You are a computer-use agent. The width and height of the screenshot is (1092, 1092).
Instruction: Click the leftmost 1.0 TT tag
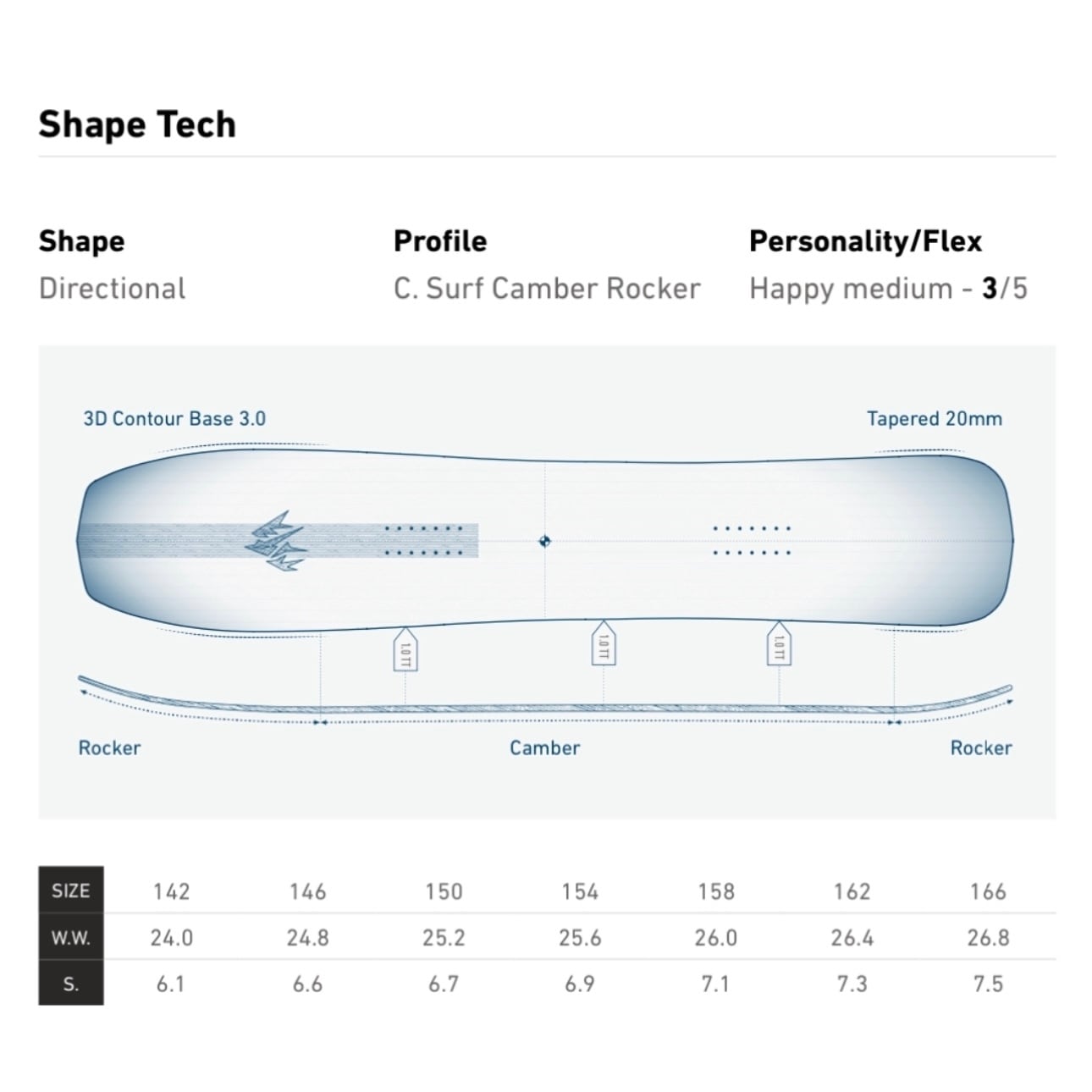click(405, 650)
